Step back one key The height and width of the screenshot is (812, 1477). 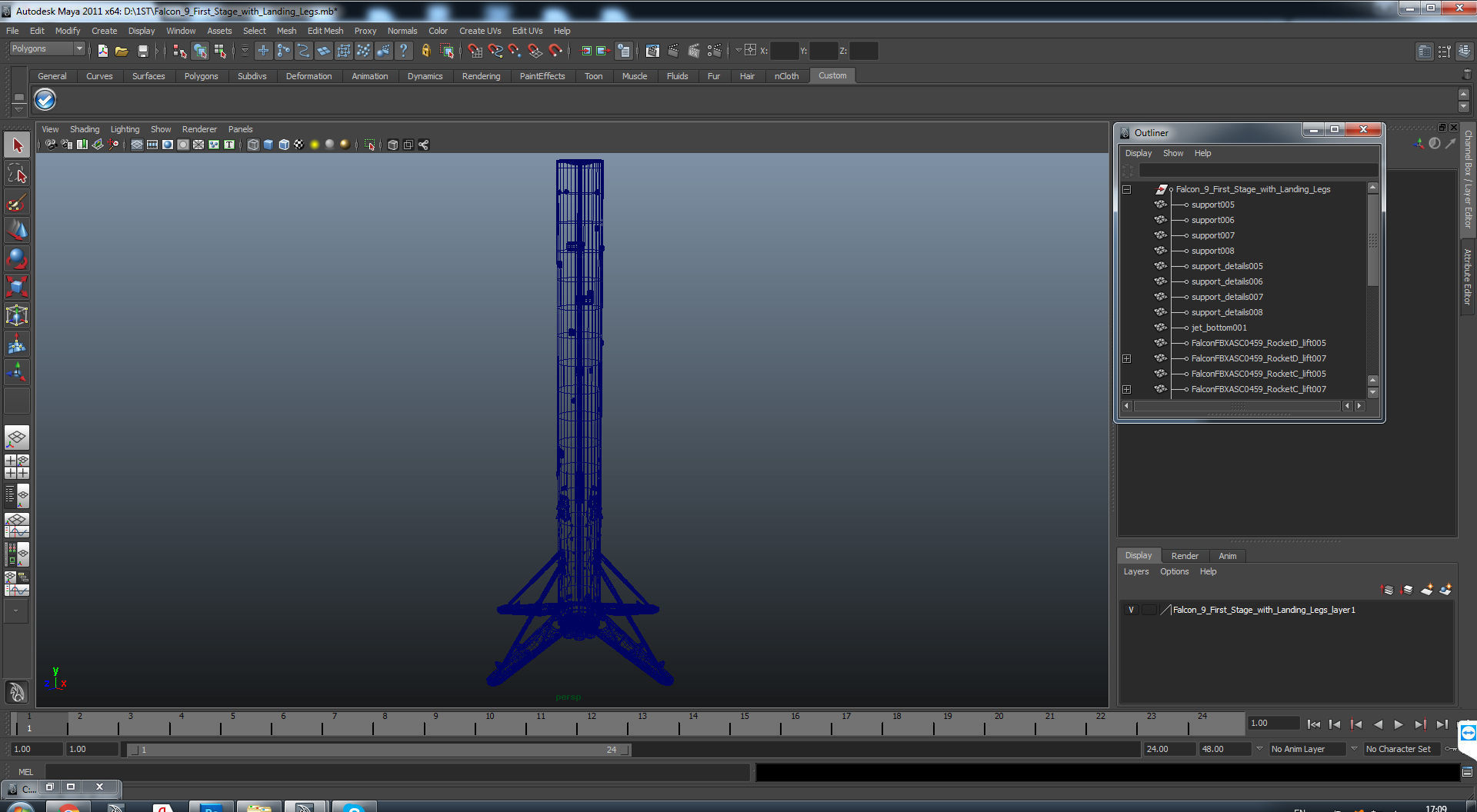[1356, 724]
